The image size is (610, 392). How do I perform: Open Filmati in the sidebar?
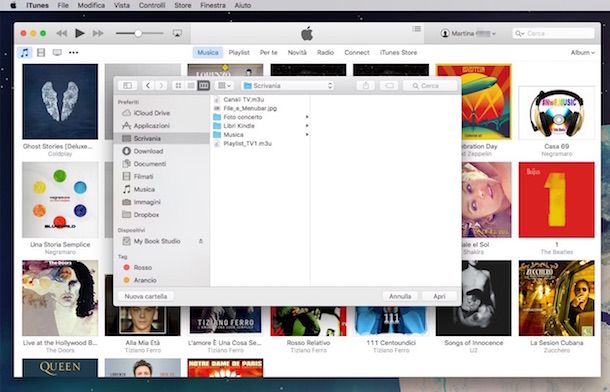[143, 177]
